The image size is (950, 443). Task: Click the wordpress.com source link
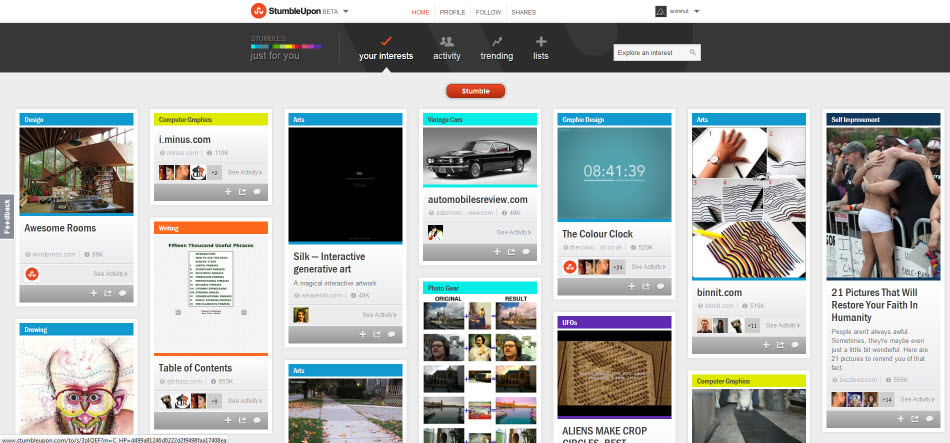[x=55, y=255]
